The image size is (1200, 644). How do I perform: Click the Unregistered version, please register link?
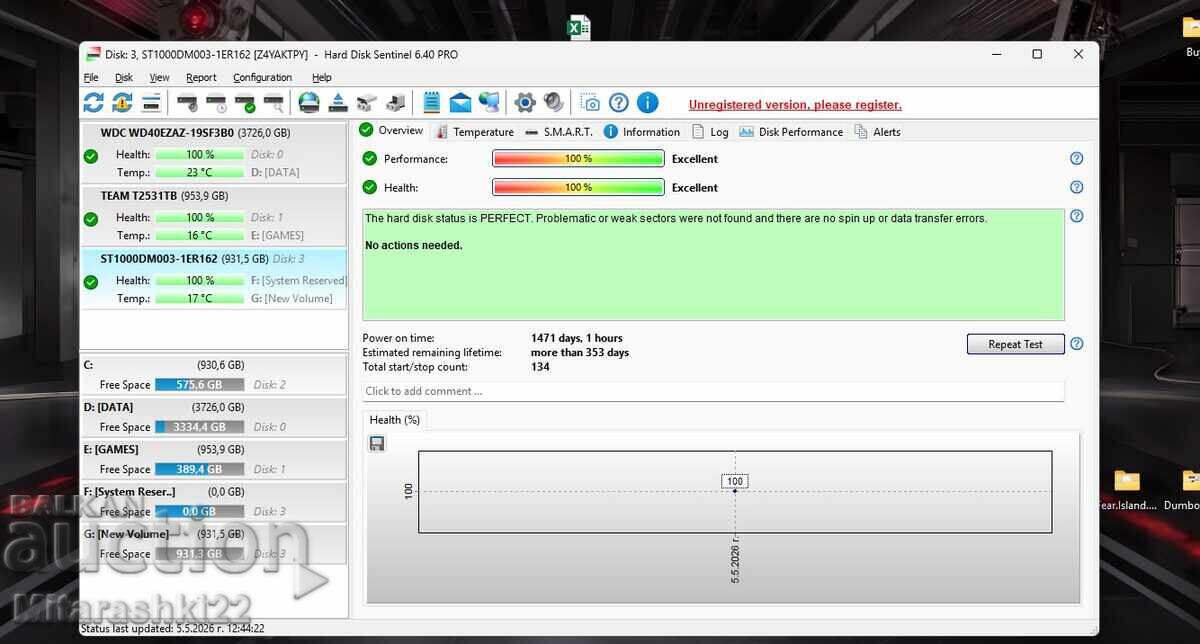pyautogui.click(x=795, y=104)
